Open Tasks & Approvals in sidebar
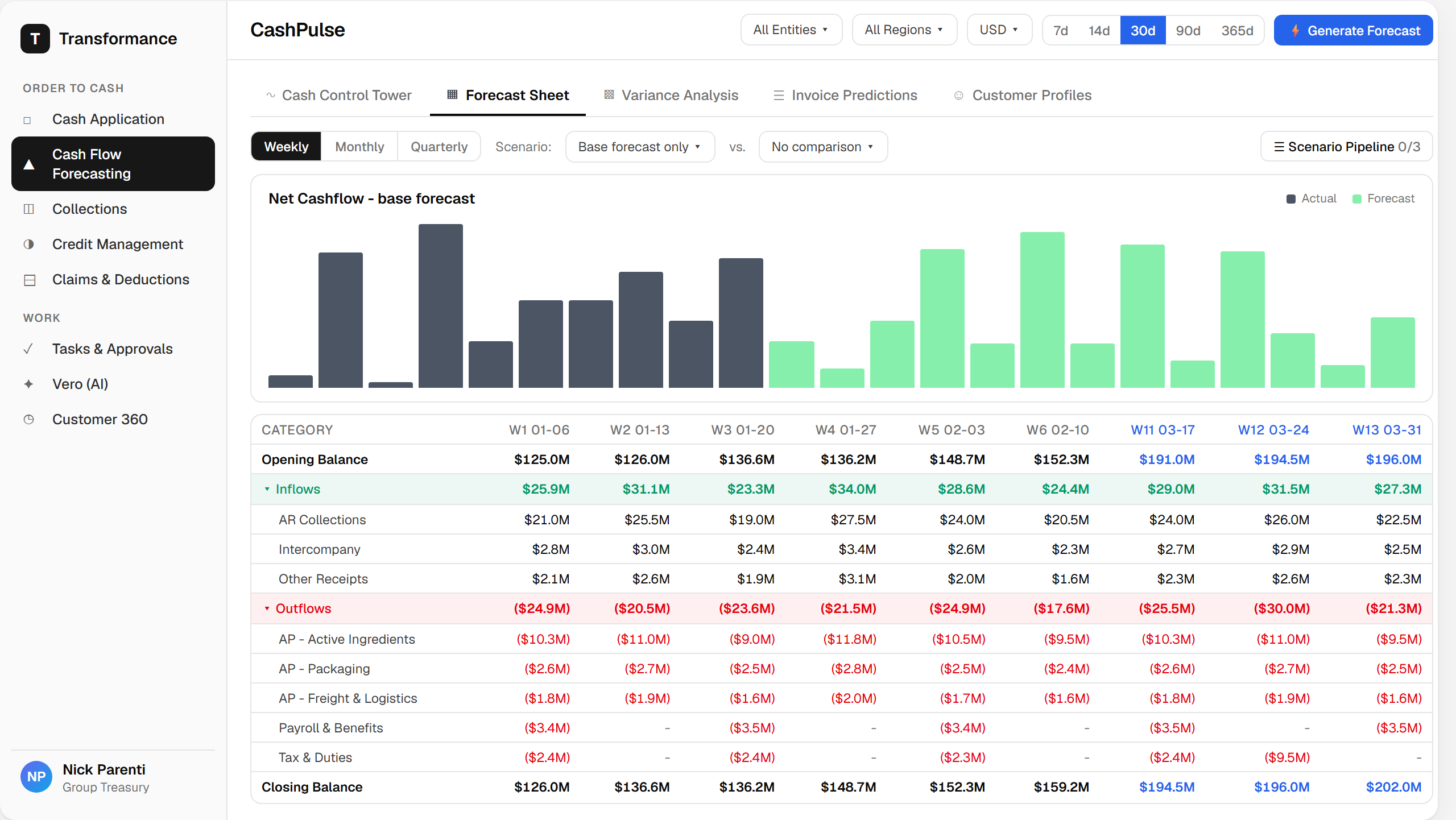Screen dimensions: 1456x820 tap(113, 349)
